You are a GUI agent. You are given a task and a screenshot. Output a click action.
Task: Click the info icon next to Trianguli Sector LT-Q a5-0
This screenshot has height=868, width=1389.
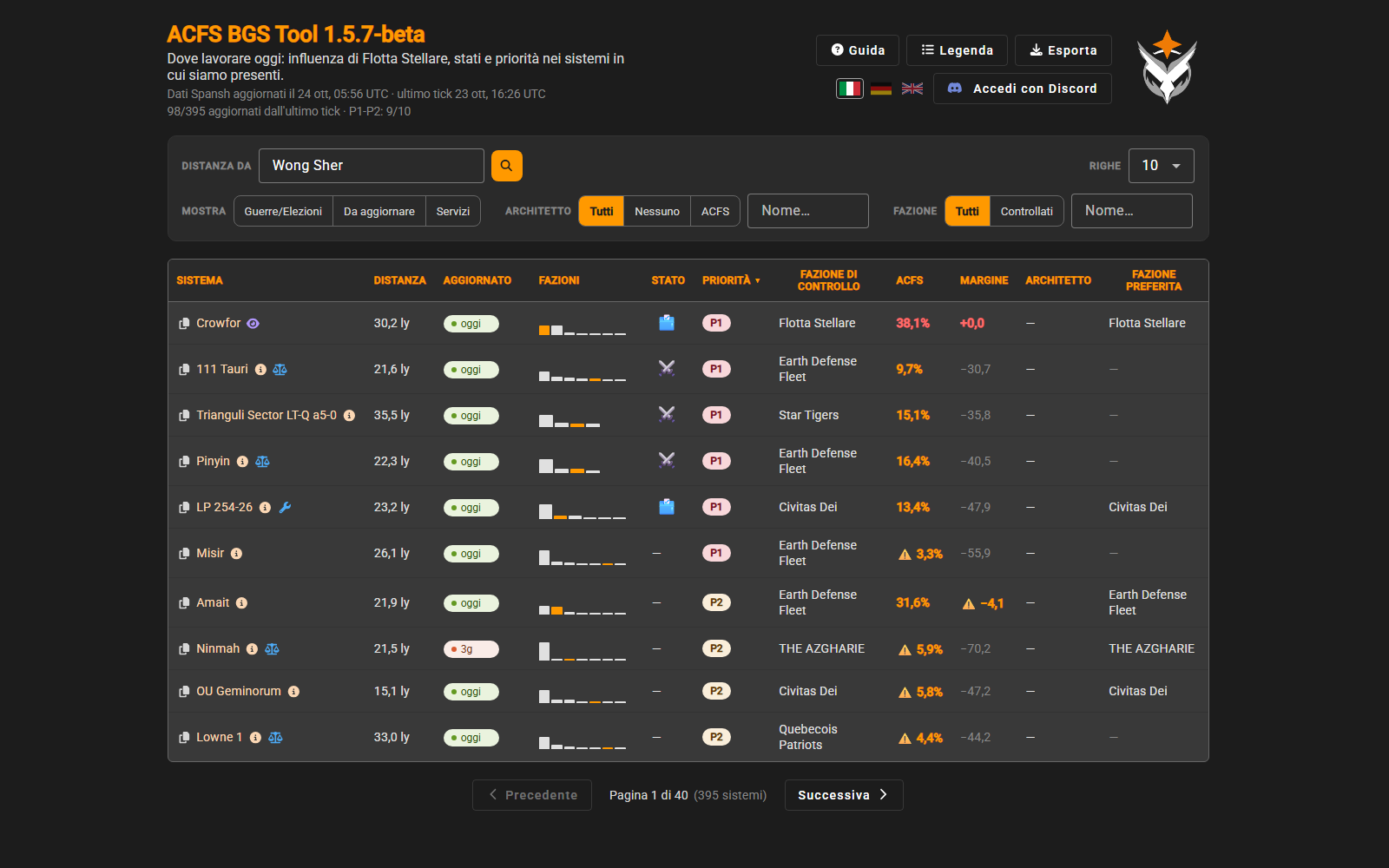(349, 416)
